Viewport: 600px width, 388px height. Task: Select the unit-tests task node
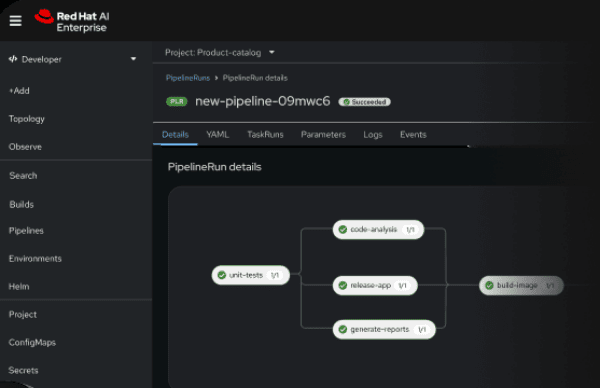[251, 275]
